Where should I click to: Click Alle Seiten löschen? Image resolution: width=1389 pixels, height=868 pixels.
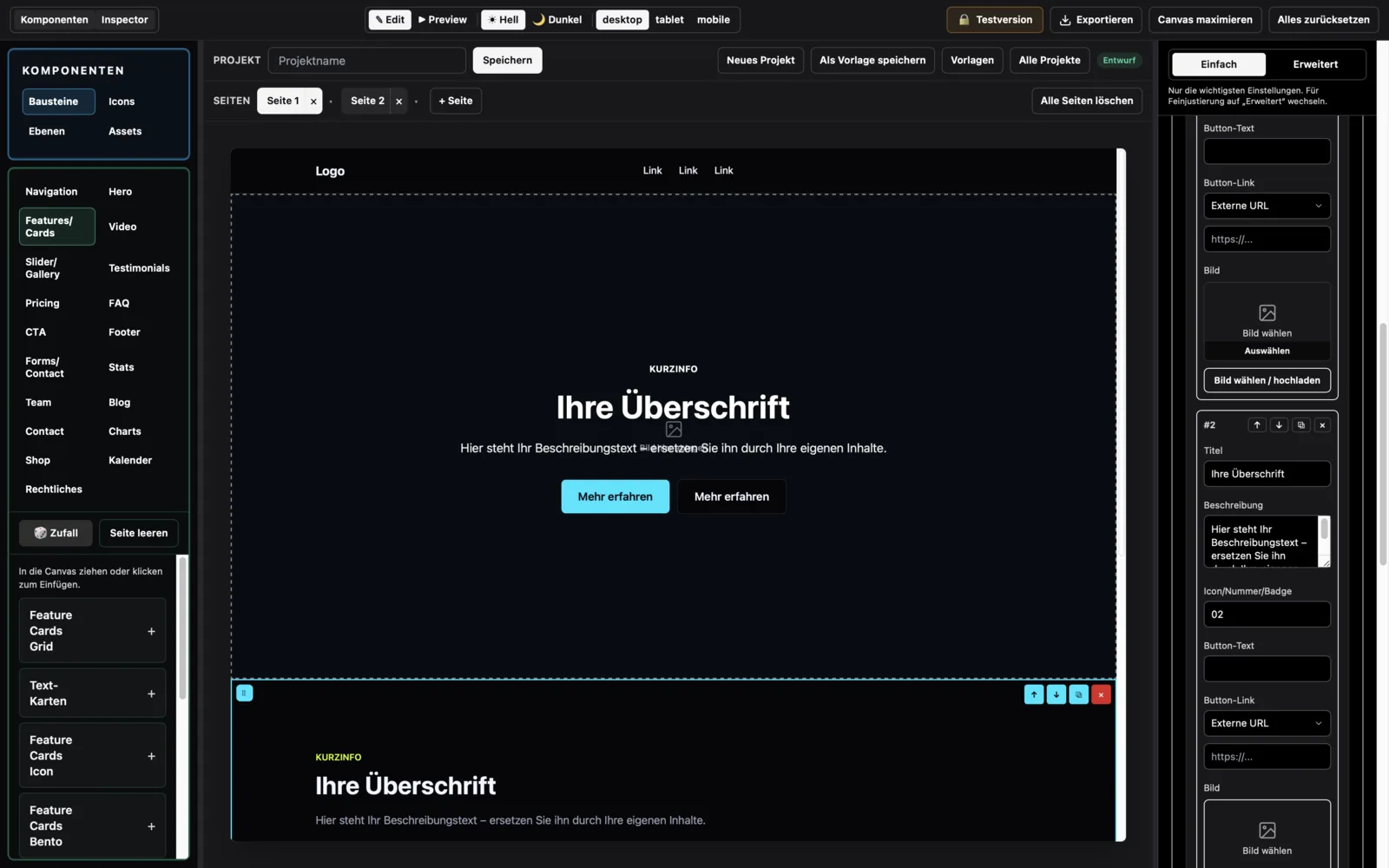[x=1087, y=101]
